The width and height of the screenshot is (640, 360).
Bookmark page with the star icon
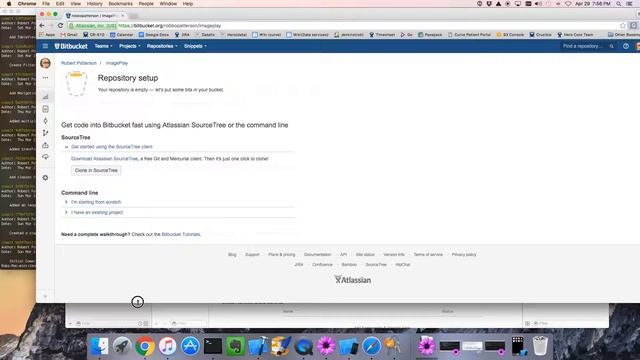click(623, 26)
